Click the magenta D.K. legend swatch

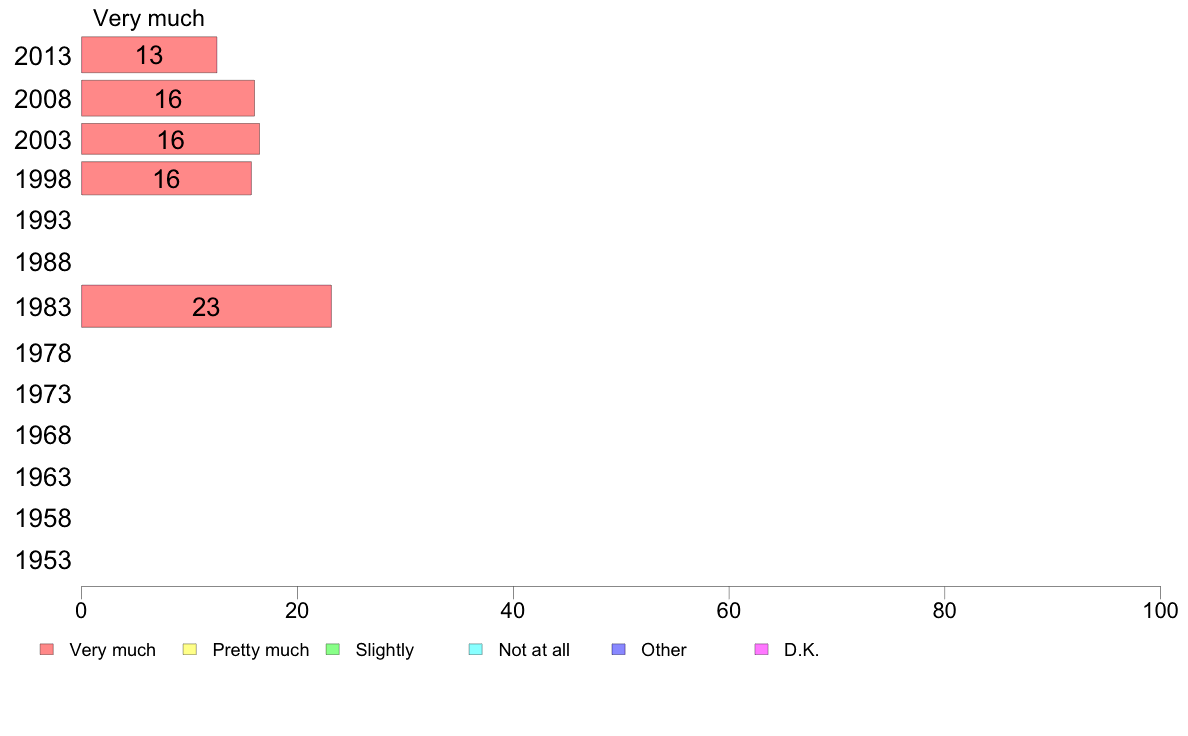point(761,650)
